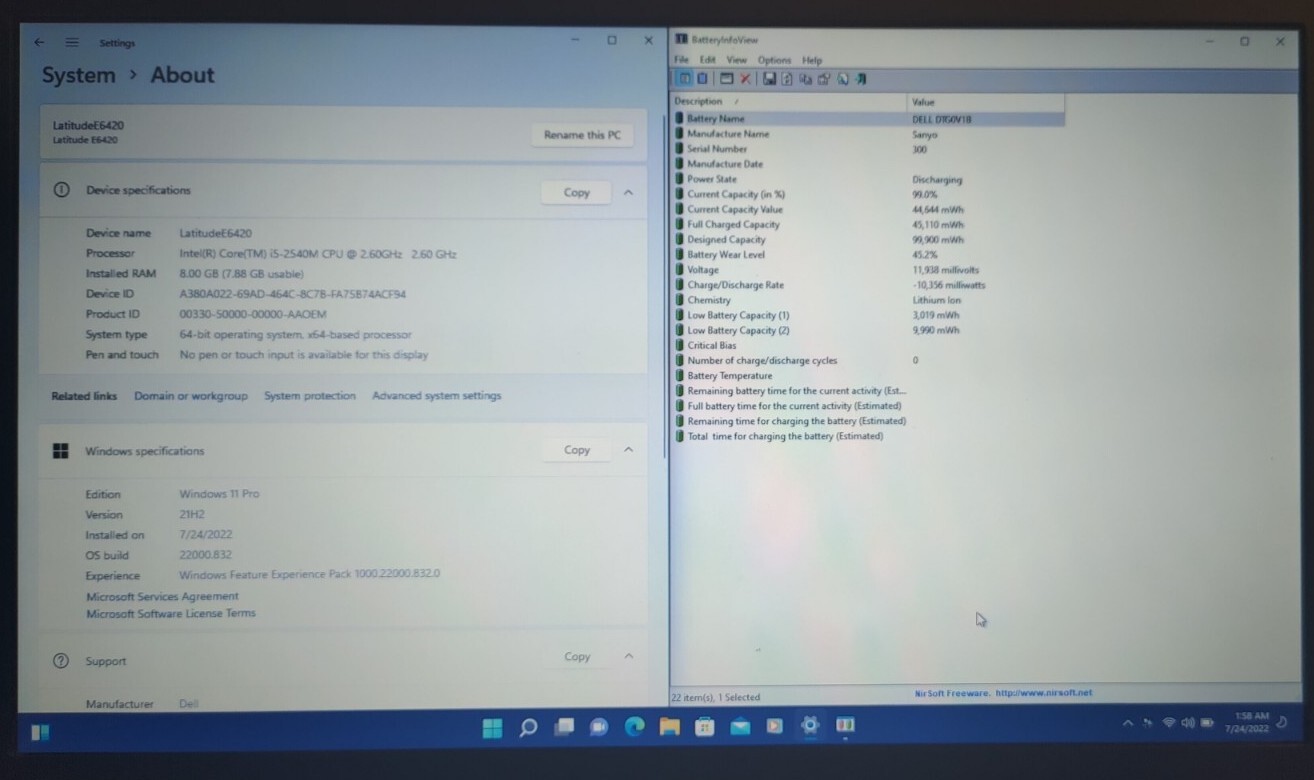The width and height of the screenshot is (1314, 780).
Task: Open File Explorer from taskbar
Action: [x=670, y=727]
